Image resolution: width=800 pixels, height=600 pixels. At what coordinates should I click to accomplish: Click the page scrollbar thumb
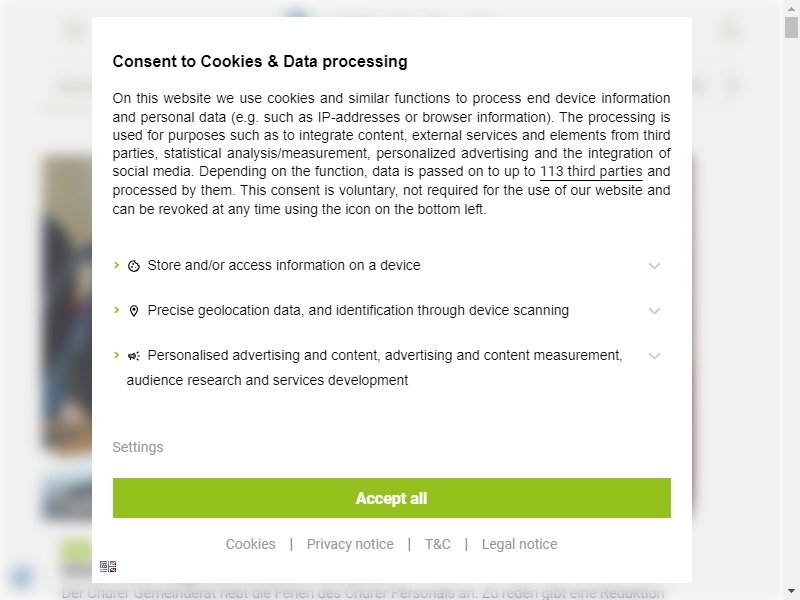[x=791, y=28]
